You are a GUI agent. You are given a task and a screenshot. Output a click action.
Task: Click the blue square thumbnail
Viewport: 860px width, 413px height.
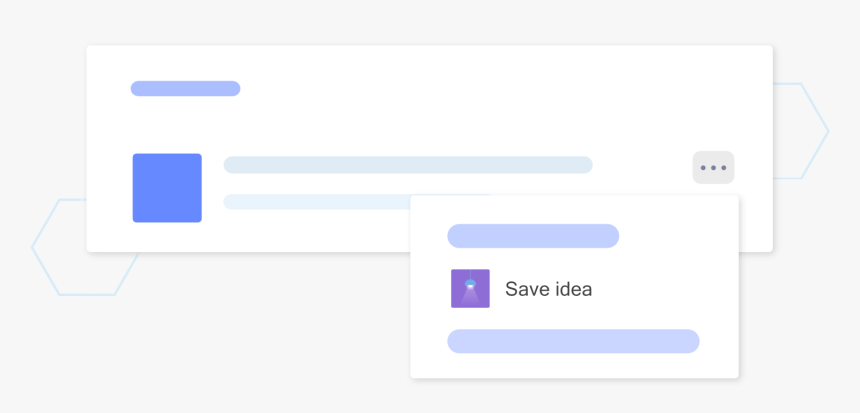tap(167, 188)
